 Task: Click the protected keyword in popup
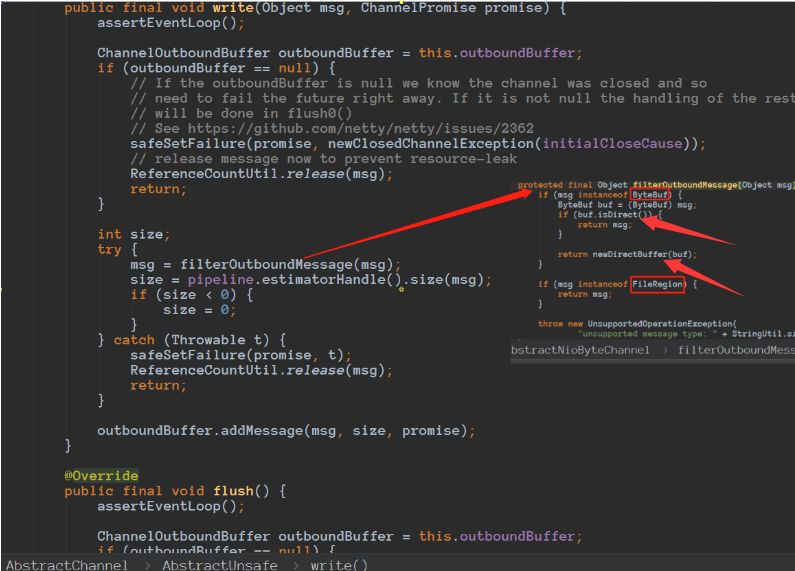[540, 185]
